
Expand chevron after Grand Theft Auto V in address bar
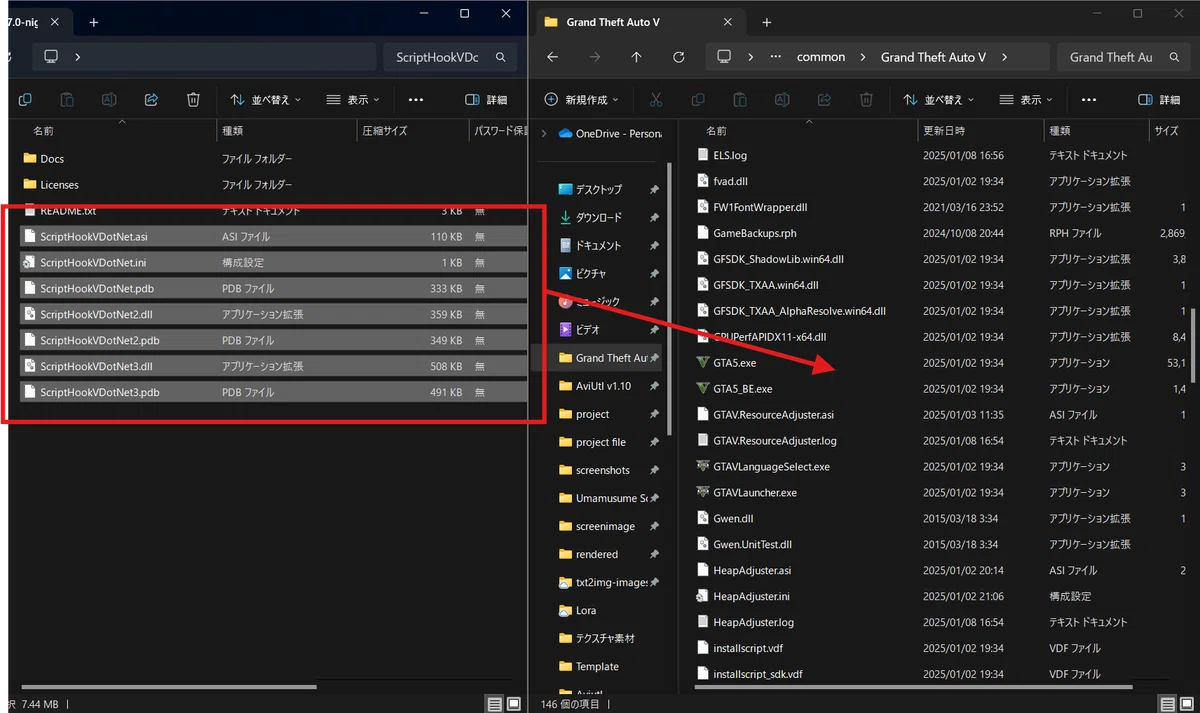[x=1004, y=57]
